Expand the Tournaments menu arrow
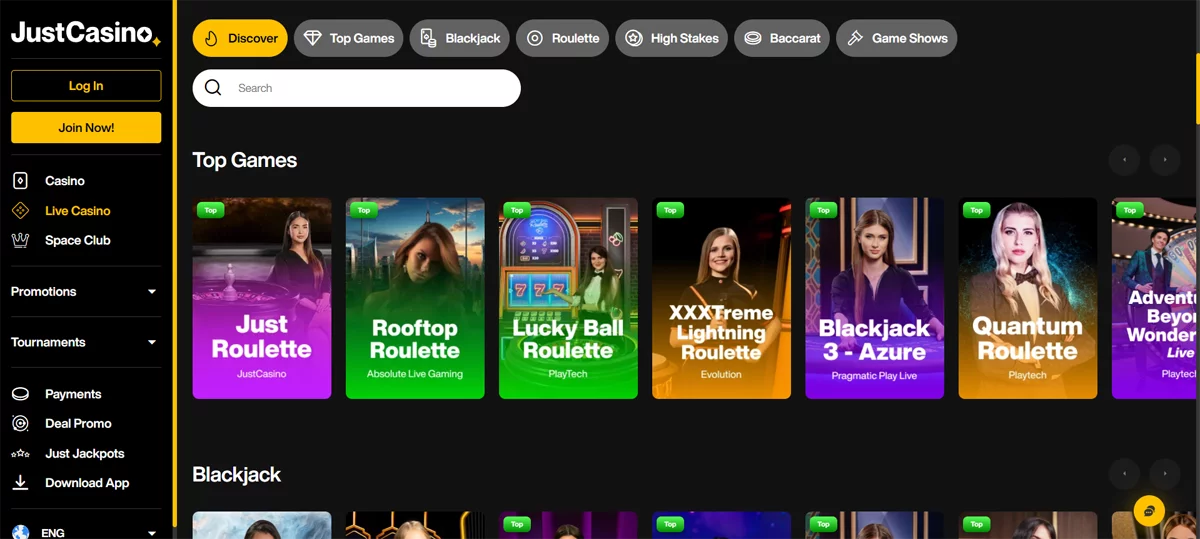1200x539 pixels. 152,342
